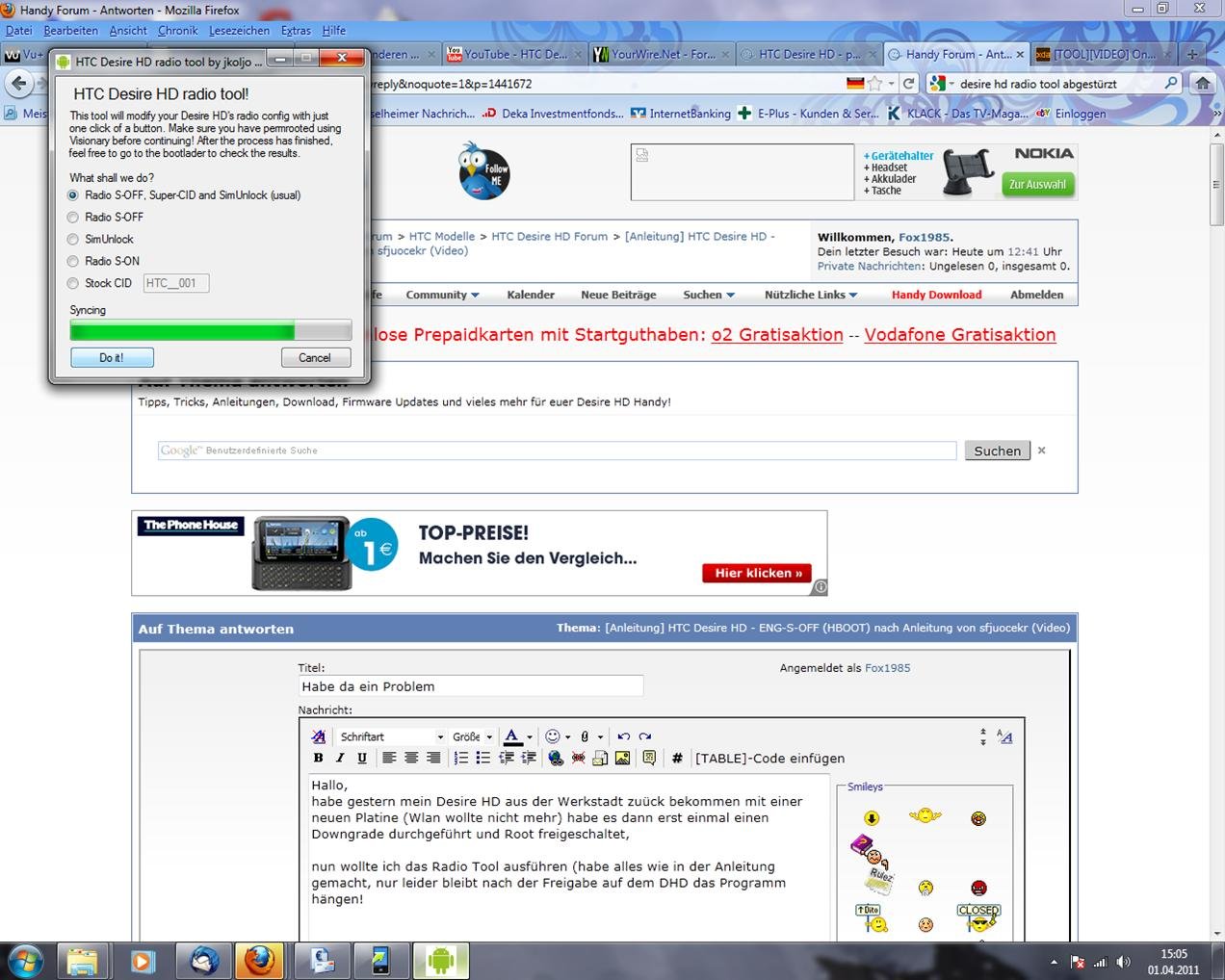Switch editor mode with the A/A icon
The image size is (1225, 980).
[1004, 736]
